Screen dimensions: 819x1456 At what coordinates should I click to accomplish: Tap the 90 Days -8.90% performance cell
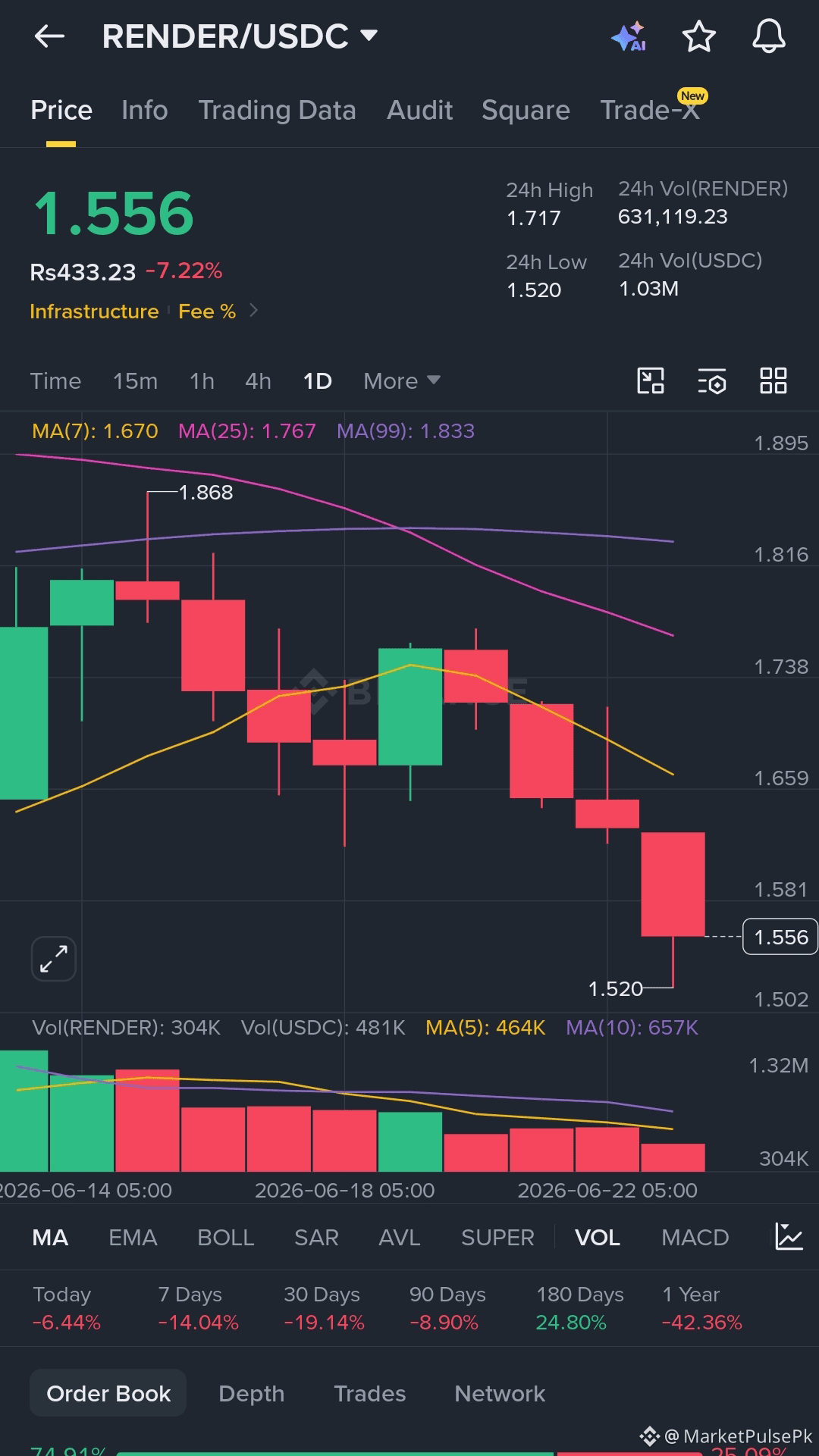coord(447,1308)
